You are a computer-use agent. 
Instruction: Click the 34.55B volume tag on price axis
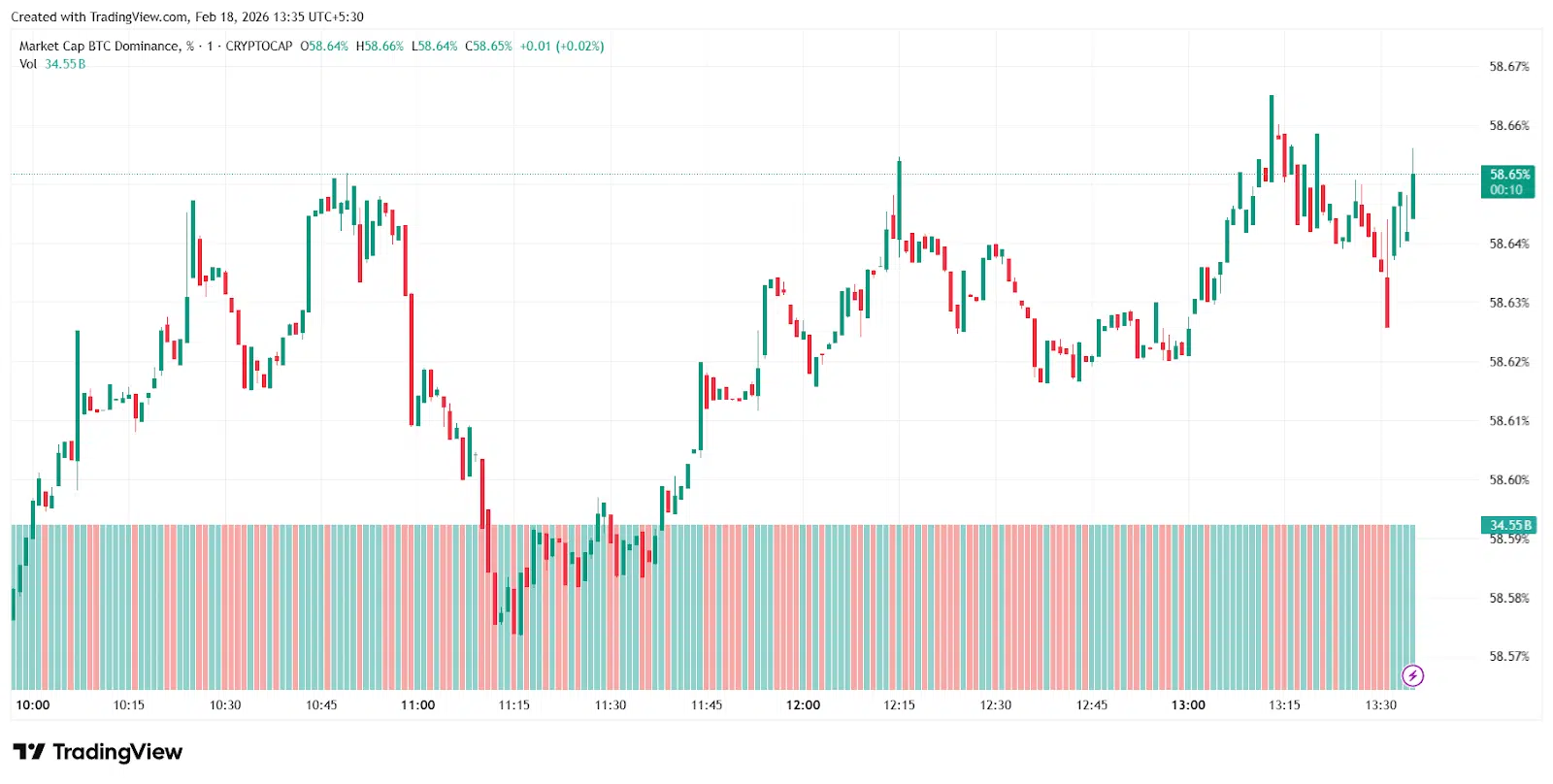(1509, 525)
